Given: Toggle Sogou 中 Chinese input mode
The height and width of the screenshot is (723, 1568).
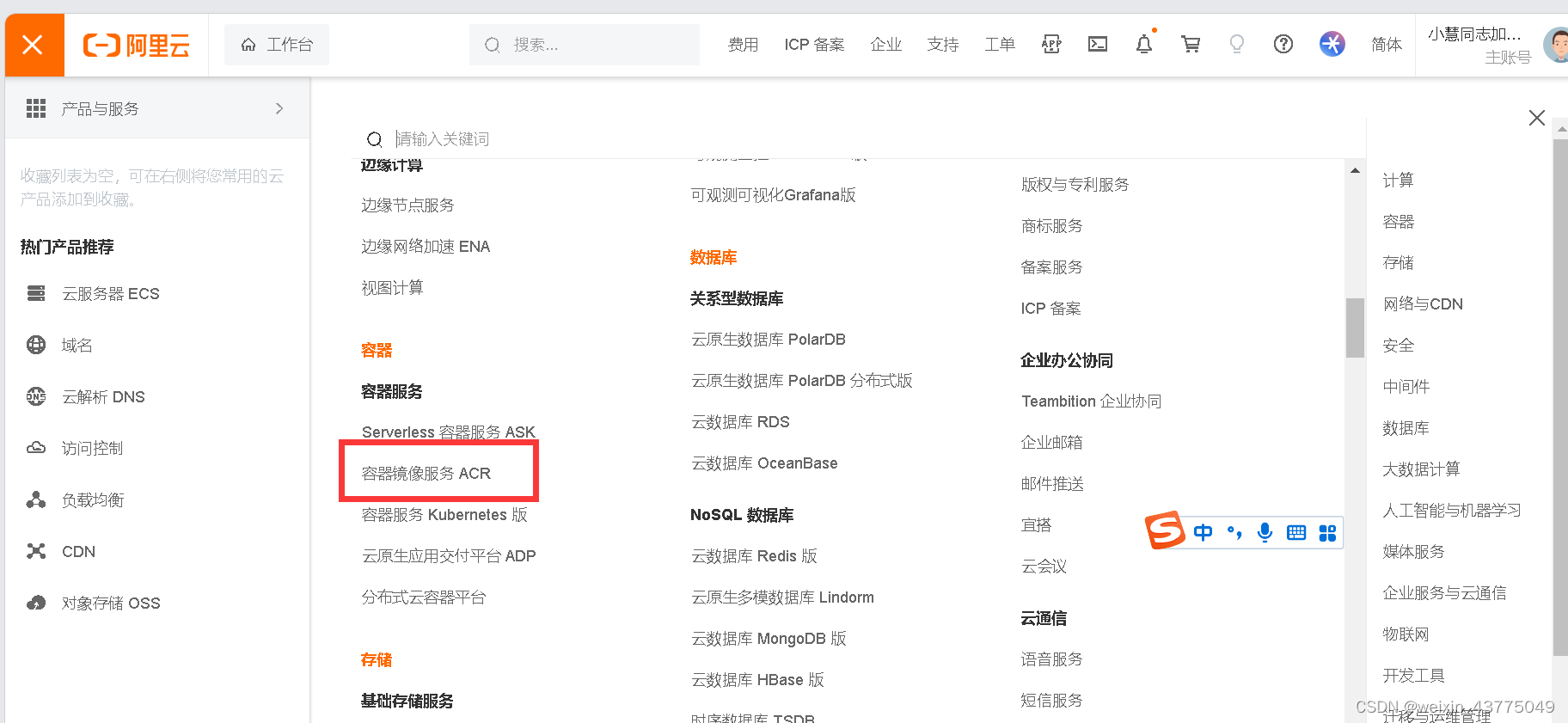Looking at the screenshot, I should point(1203,533).
